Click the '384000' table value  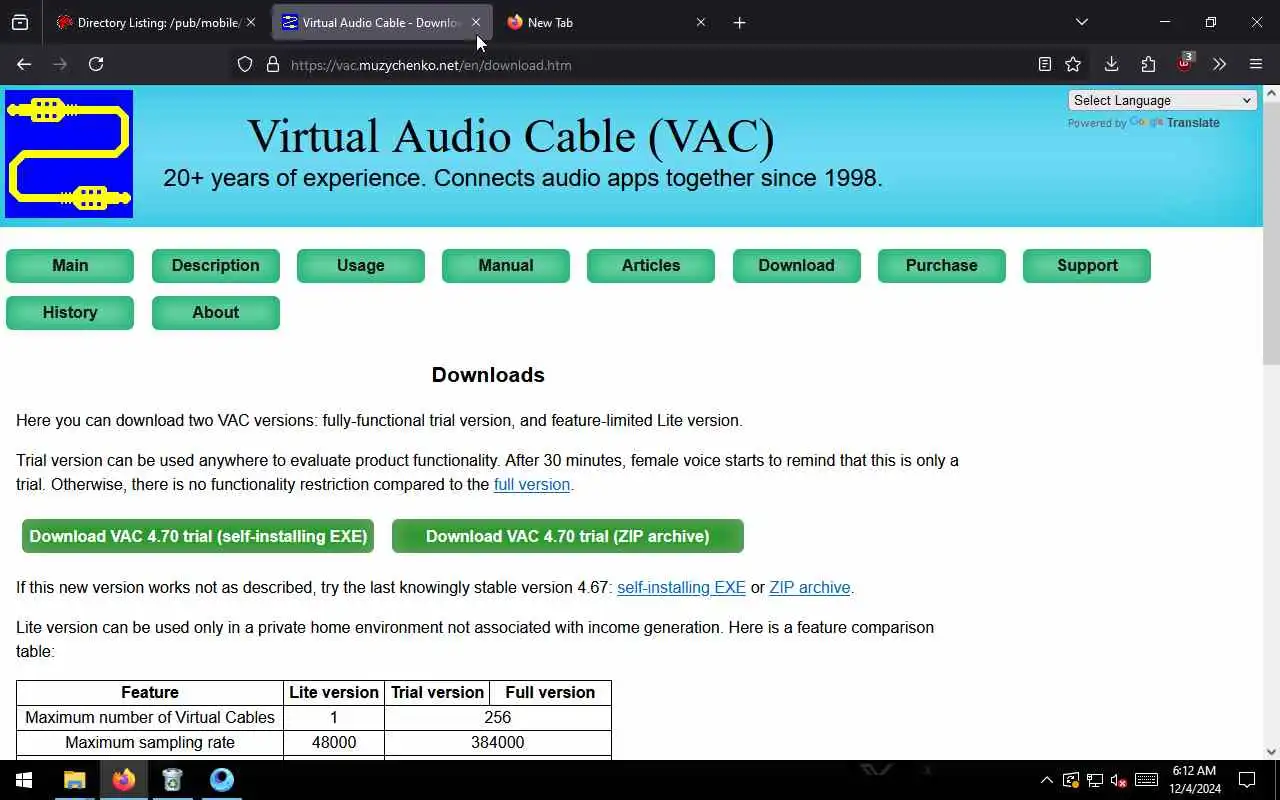(498, 742)
